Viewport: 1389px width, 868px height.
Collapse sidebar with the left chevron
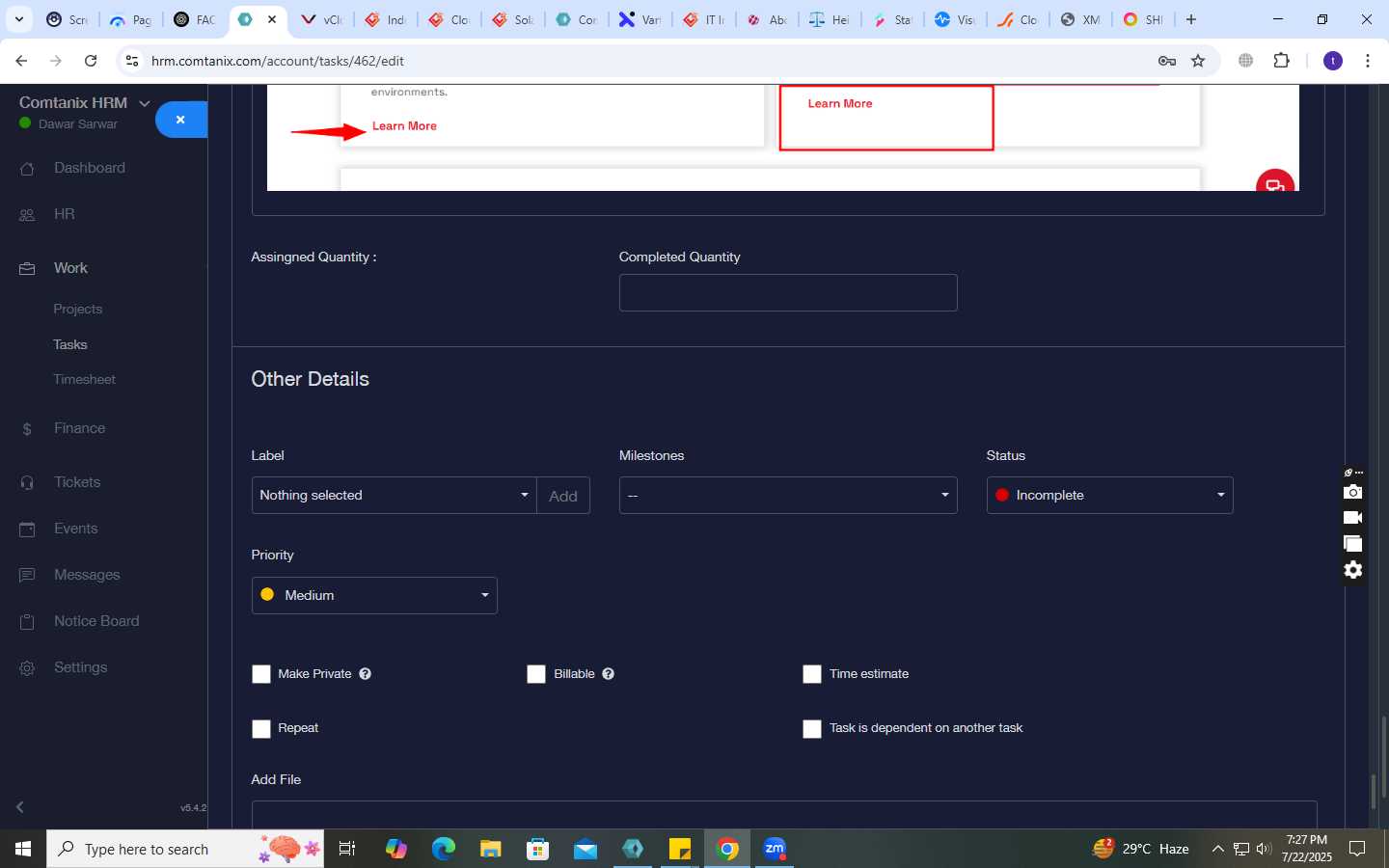pos(19,806)
